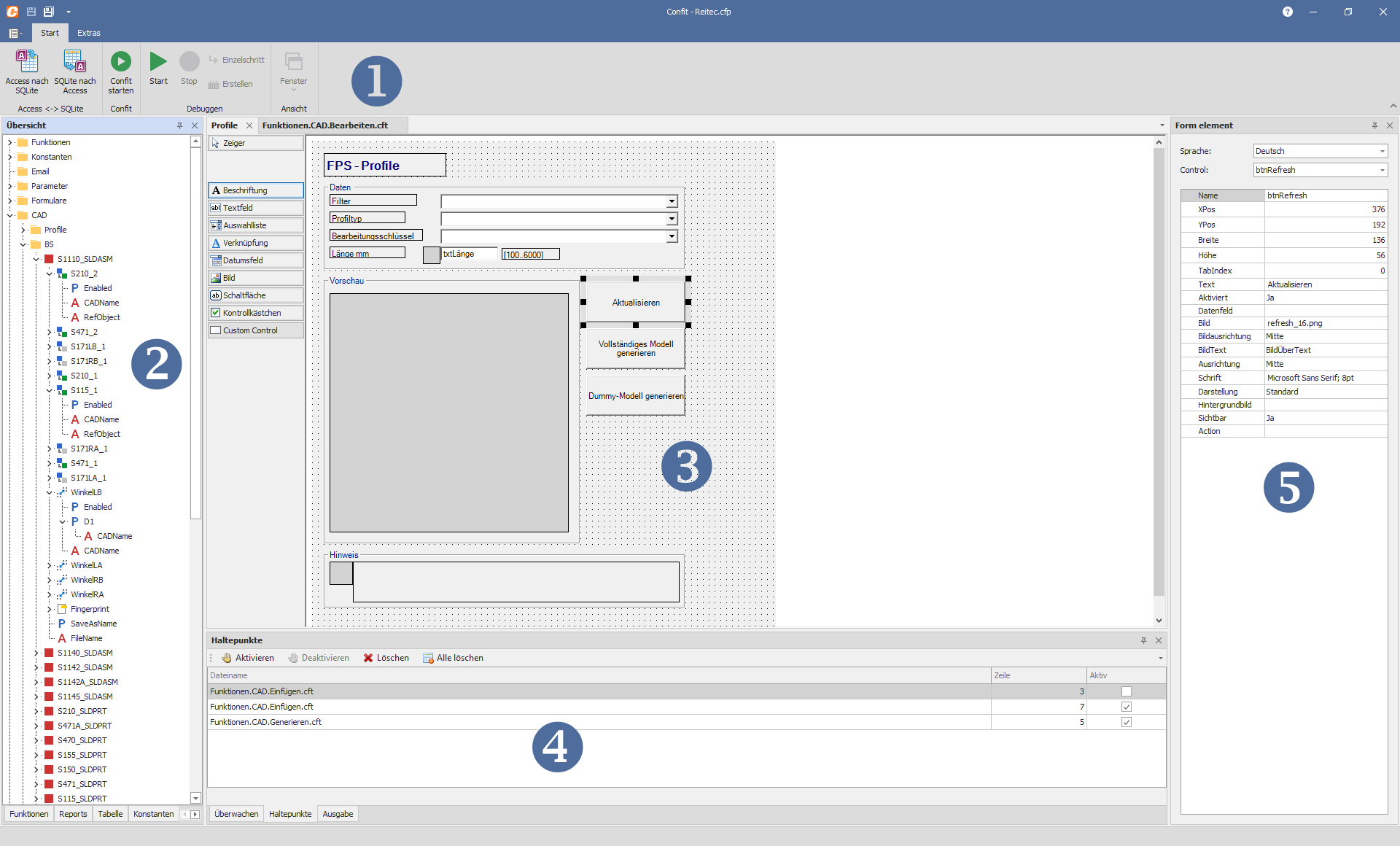Click Alle löschen in Haltepunkte toolbar
Image resolution: width=1400 pixels, height=846 pixels.
pos(453,658)
